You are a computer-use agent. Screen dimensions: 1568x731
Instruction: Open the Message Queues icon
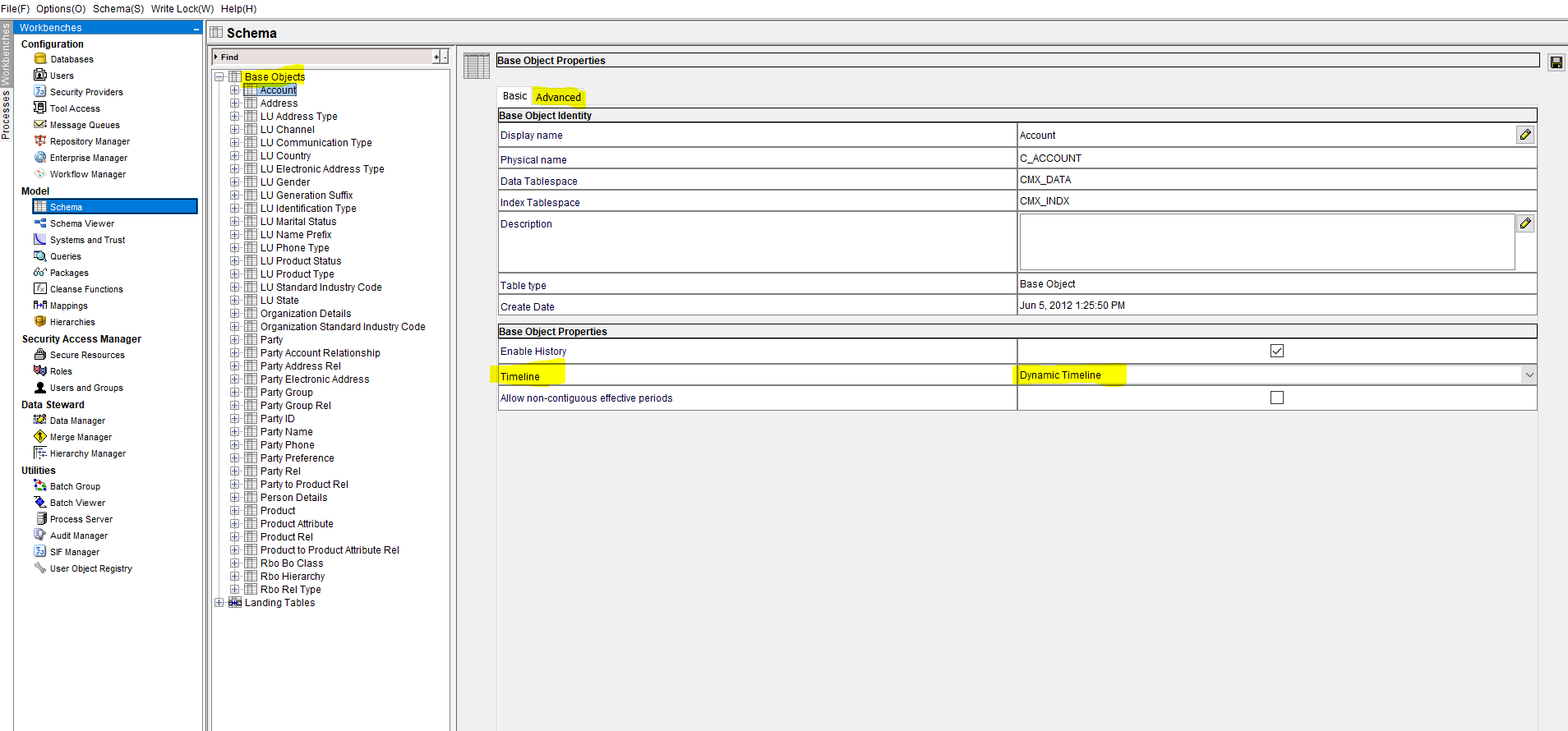pyautogui.click(x=40, y=125)
